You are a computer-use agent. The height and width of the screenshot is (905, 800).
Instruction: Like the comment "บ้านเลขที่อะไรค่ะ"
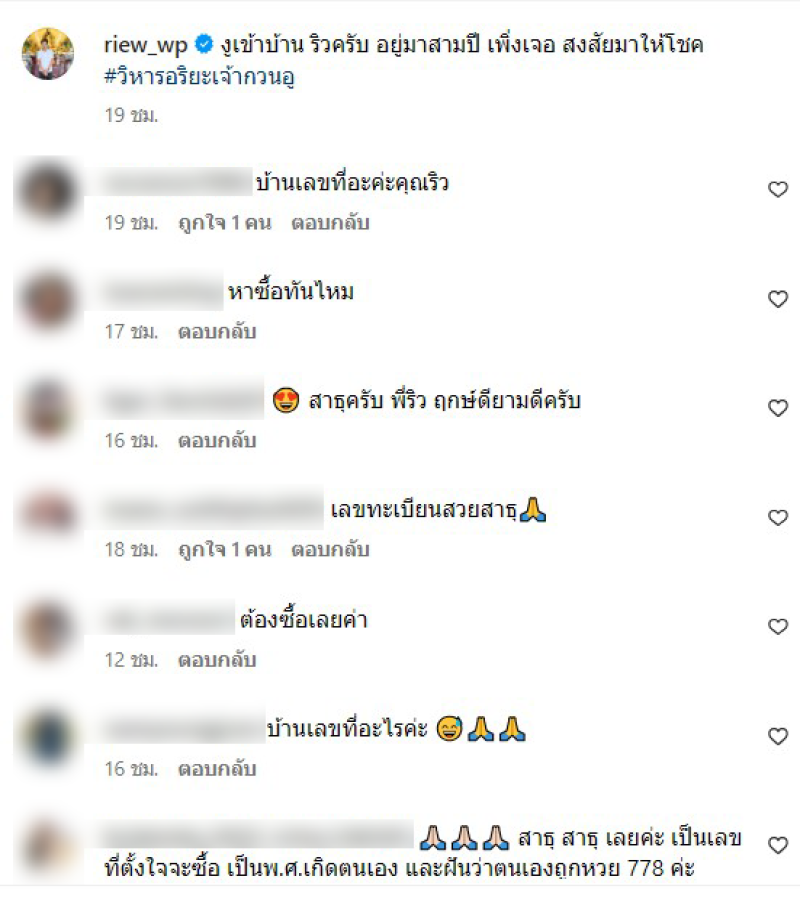(x=778, y=736)
